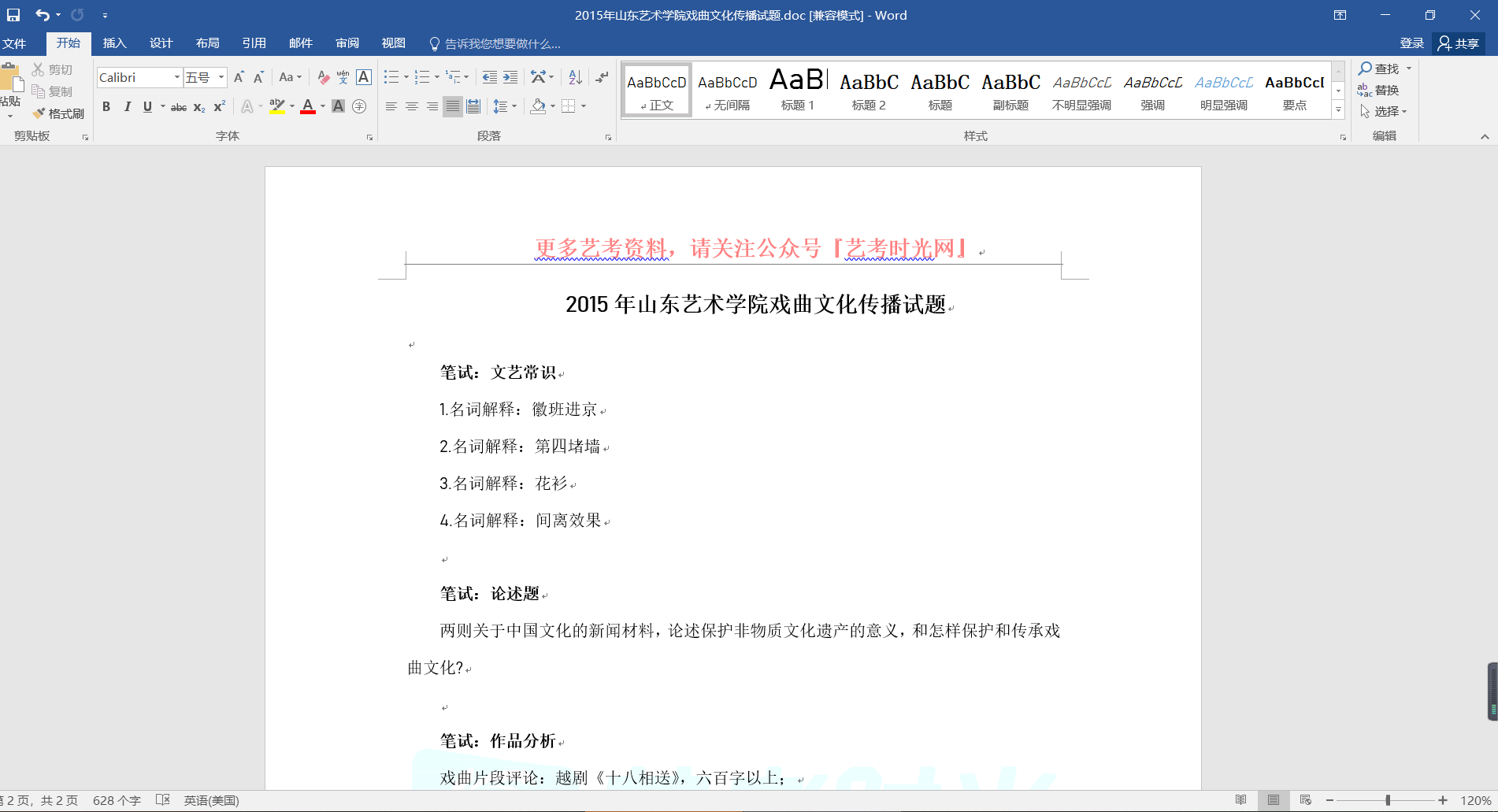Image resolution: width=1498 pixels, height=812 pixels.
Task: Switch to the 审阅 (Review) tab
Action: [347, 43]
